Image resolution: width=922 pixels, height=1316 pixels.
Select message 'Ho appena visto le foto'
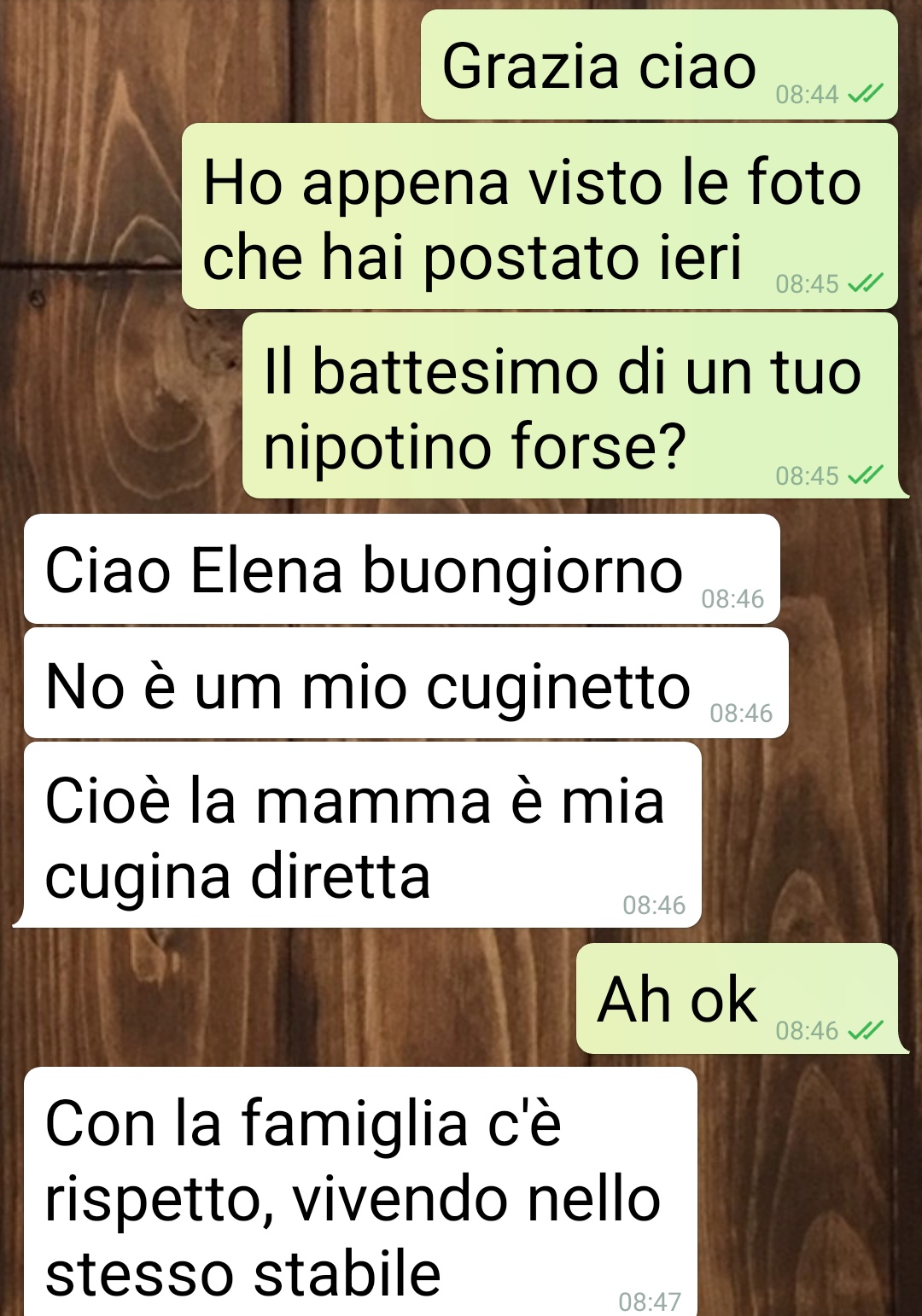pyautogui.click(x=540, y=217)
